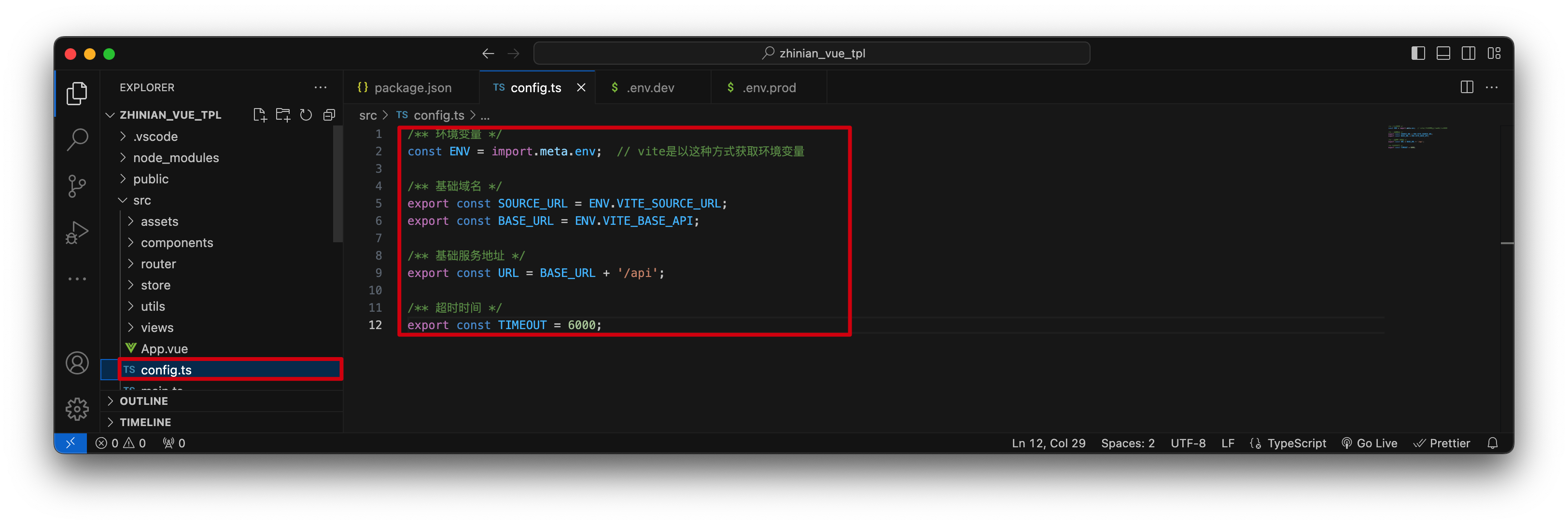Screen dimensions: 1568x525
Task: Open App.vue in explorer
Action: click(x=222, y=349)
